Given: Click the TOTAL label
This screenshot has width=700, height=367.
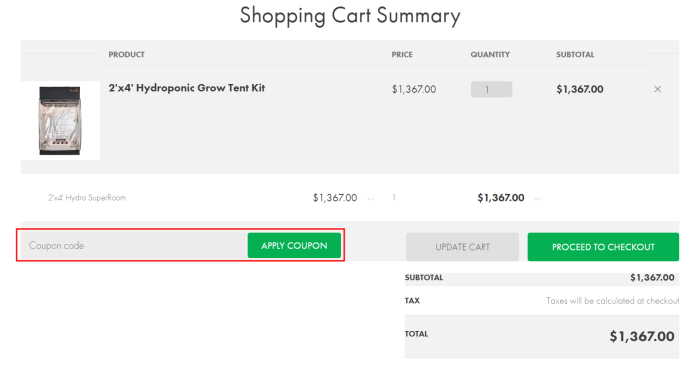Looking at the screenshot, I should [x=416, y=334].
